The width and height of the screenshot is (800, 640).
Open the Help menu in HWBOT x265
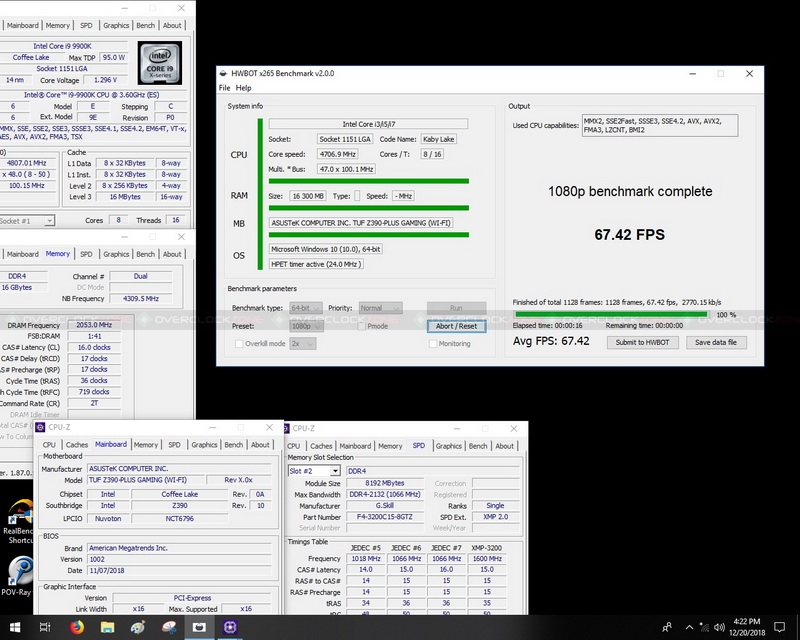(243, 88)
